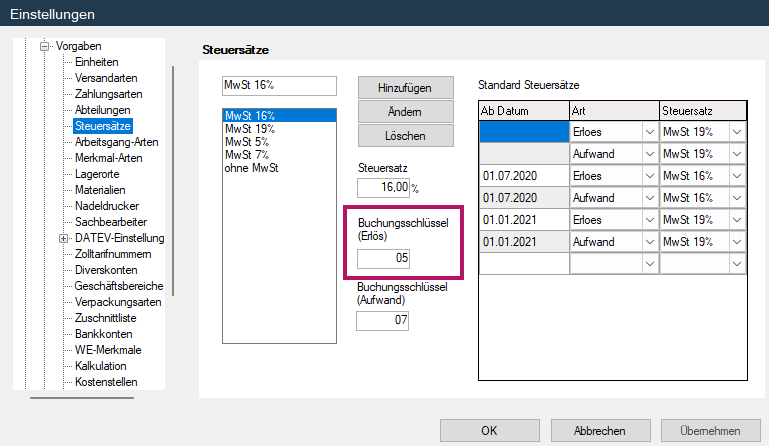The width and height of the screenshot is (769, 446).
Task: Click the Hinzufügen button
Action: 406,88
